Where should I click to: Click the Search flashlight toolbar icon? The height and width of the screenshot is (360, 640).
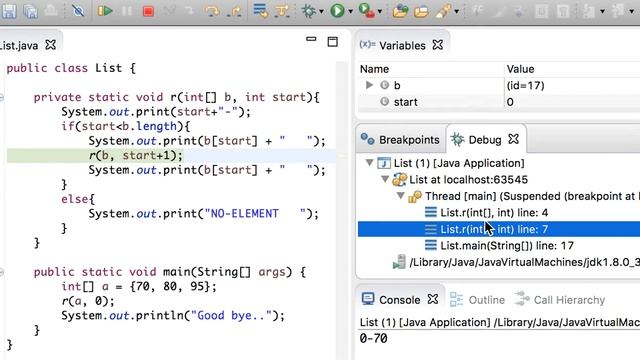[x=443, y=11]
